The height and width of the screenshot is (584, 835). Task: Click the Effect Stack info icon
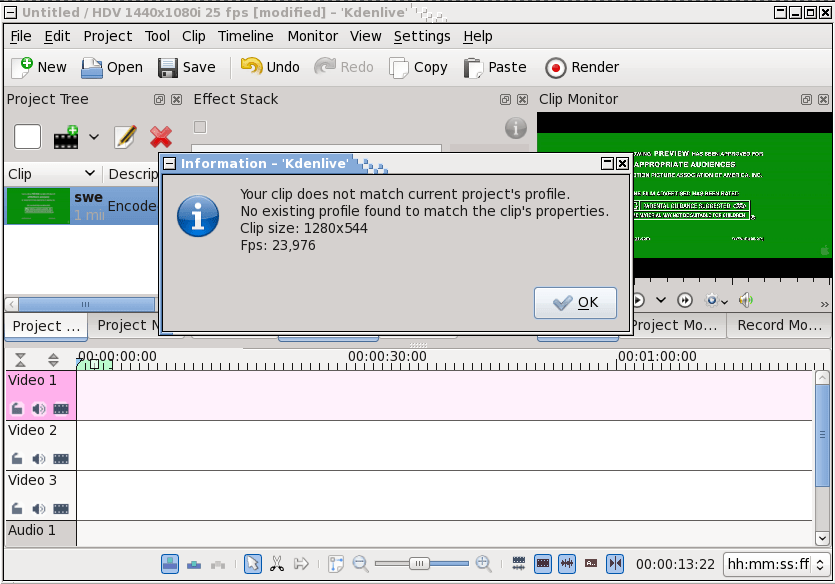515,128
